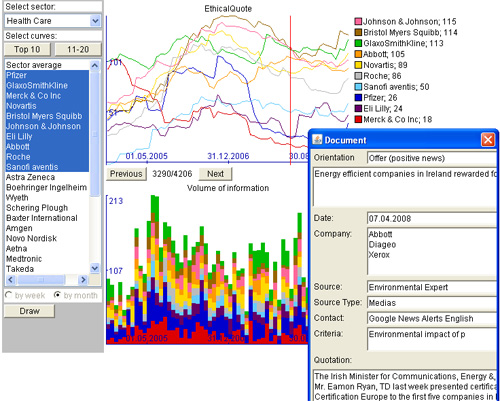
Task: Click the list scroll down arrow
Action: click(x=95, y=268)
